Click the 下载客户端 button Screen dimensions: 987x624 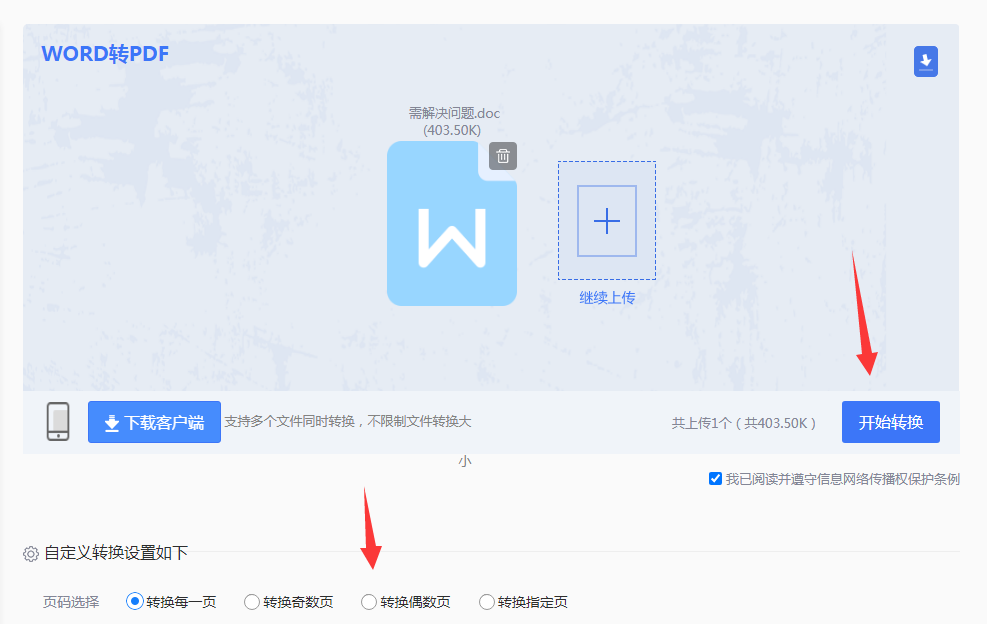click(154, 421)
